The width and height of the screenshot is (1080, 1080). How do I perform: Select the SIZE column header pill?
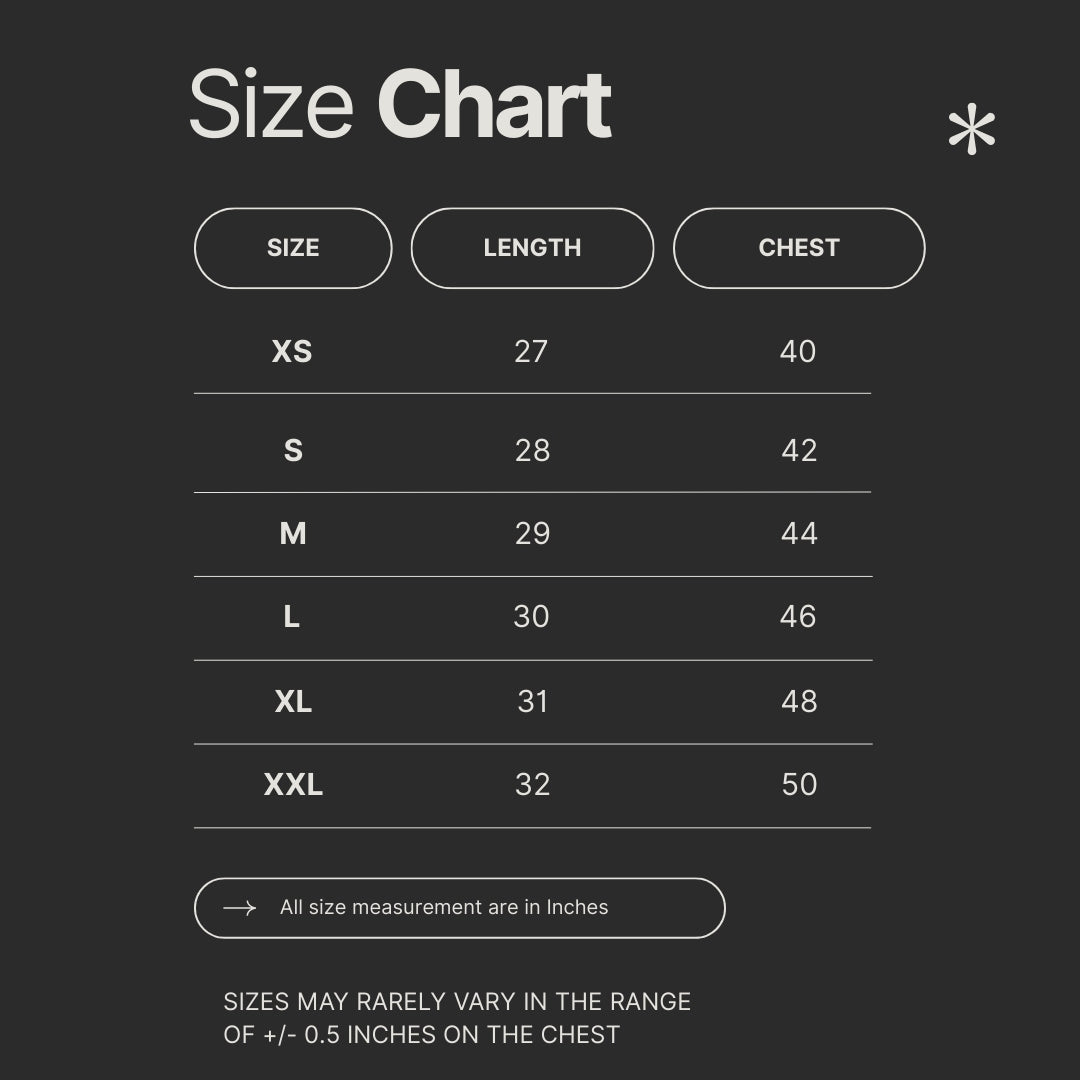293,248
